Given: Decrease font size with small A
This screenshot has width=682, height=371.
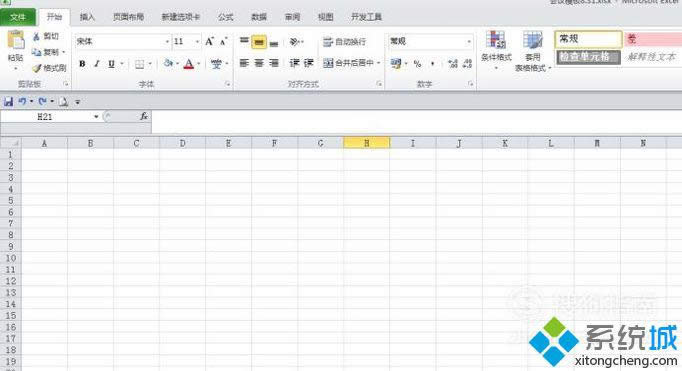Looking at the screenshot, I should click(x=224, y=42).
